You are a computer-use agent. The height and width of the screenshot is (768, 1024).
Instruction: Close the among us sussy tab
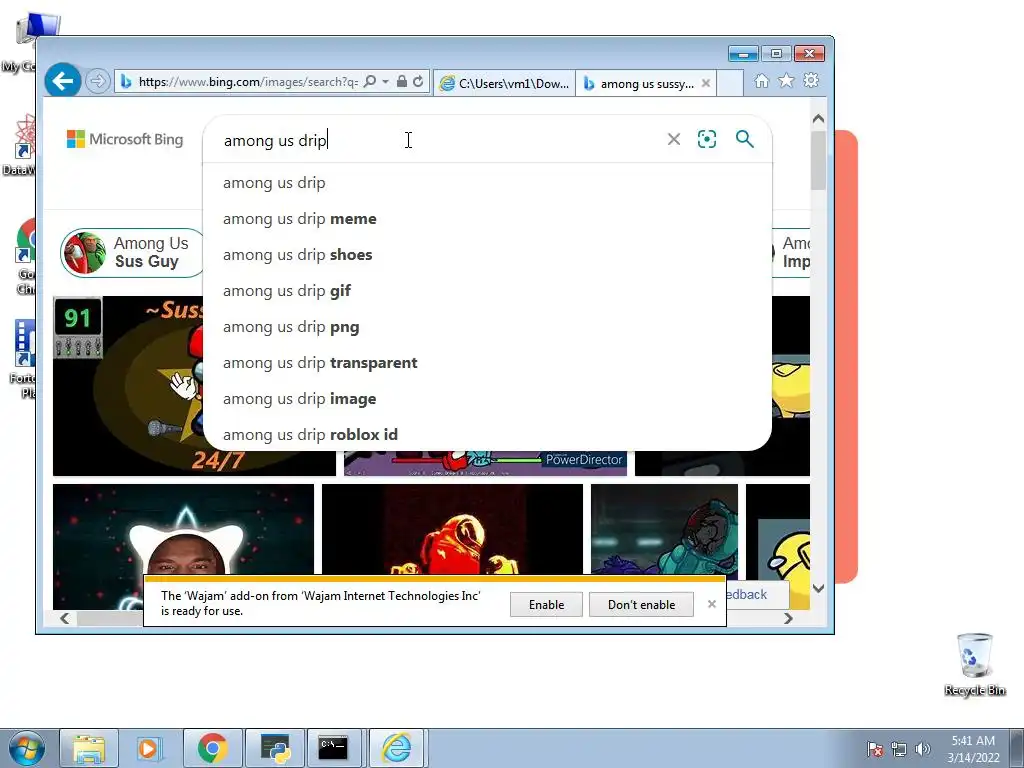706,83
